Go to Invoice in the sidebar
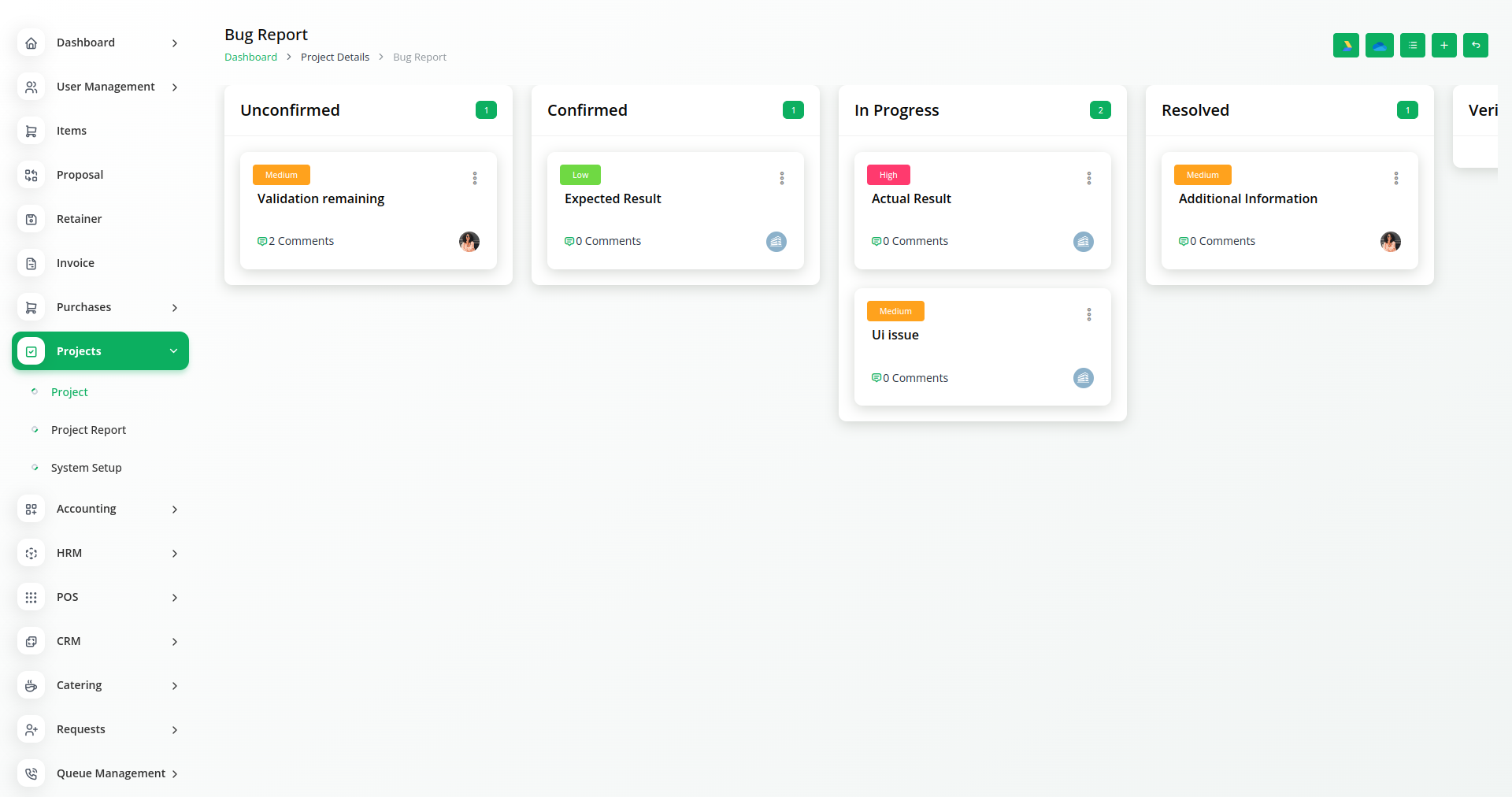This screenshot has height=797, width=1512. [75, 263]
